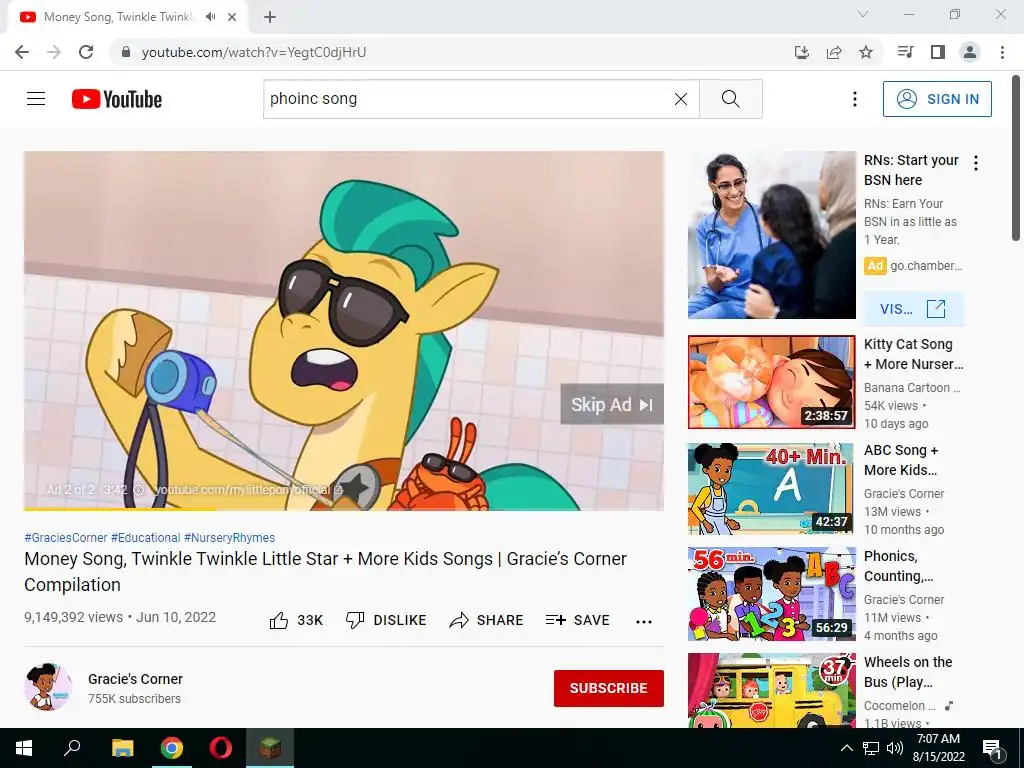Image resolution: width=1024 pixels, height=768 pixels.
Task: Open Chrome three-dot menu
Action: 1002,52
